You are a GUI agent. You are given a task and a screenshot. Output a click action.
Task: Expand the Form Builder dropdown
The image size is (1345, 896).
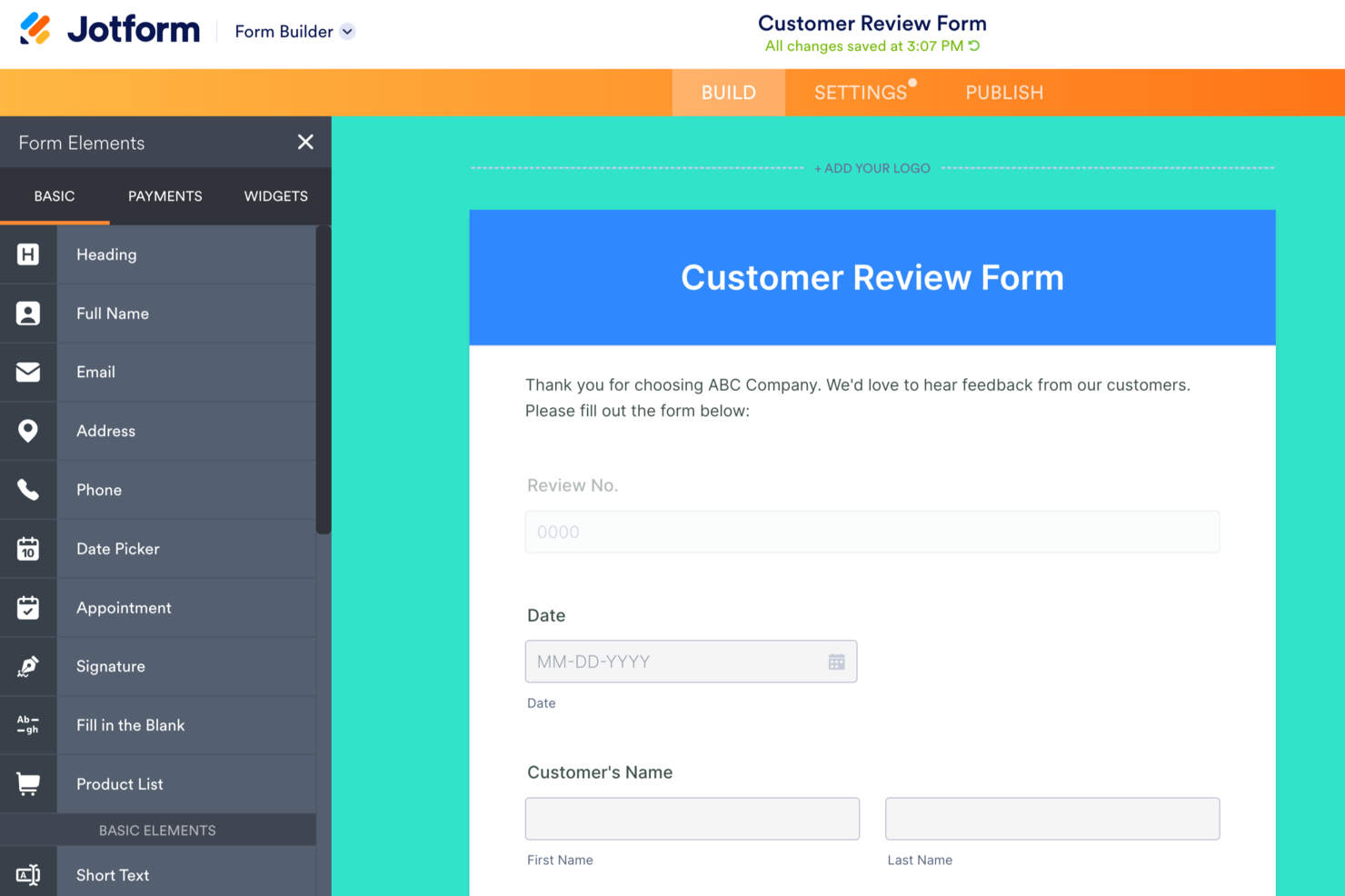pos(293,31)
